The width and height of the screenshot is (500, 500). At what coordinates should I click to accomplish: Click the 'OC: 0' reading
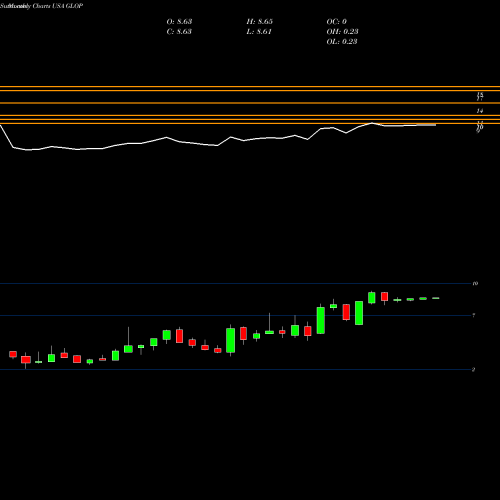(337, 21)
